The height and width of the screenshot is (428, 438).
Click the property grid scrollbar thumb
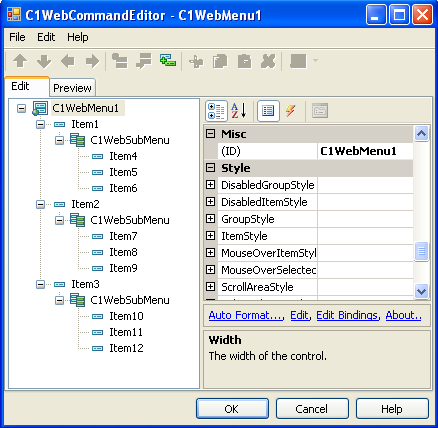tap(421, 251)
